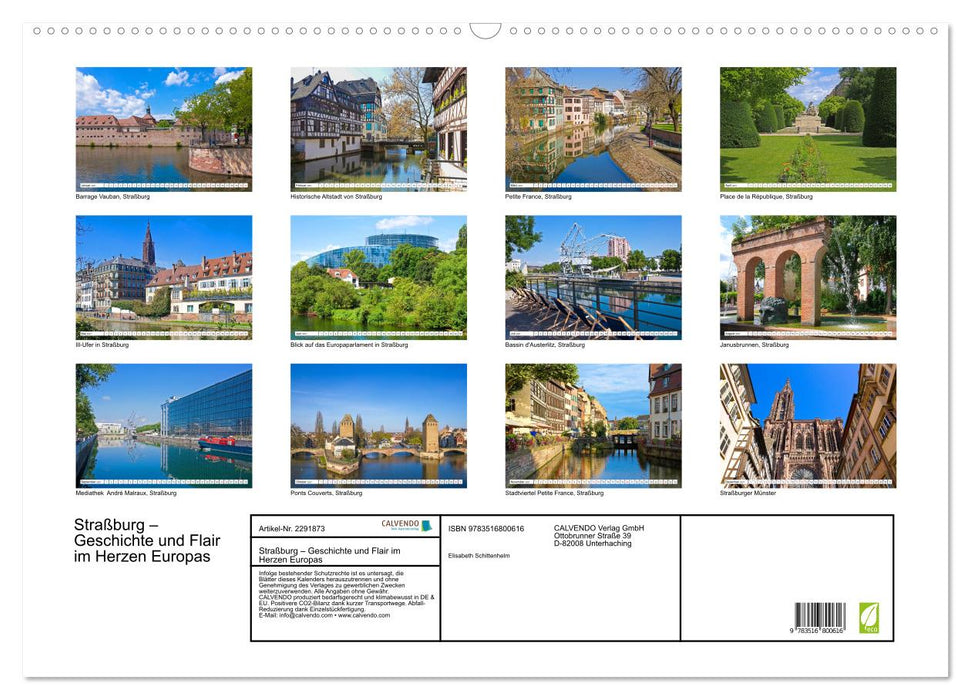This screenshot has width=971, height=700.
Task: Click the calendar hanger notch at top
Action: click(485, 31)
